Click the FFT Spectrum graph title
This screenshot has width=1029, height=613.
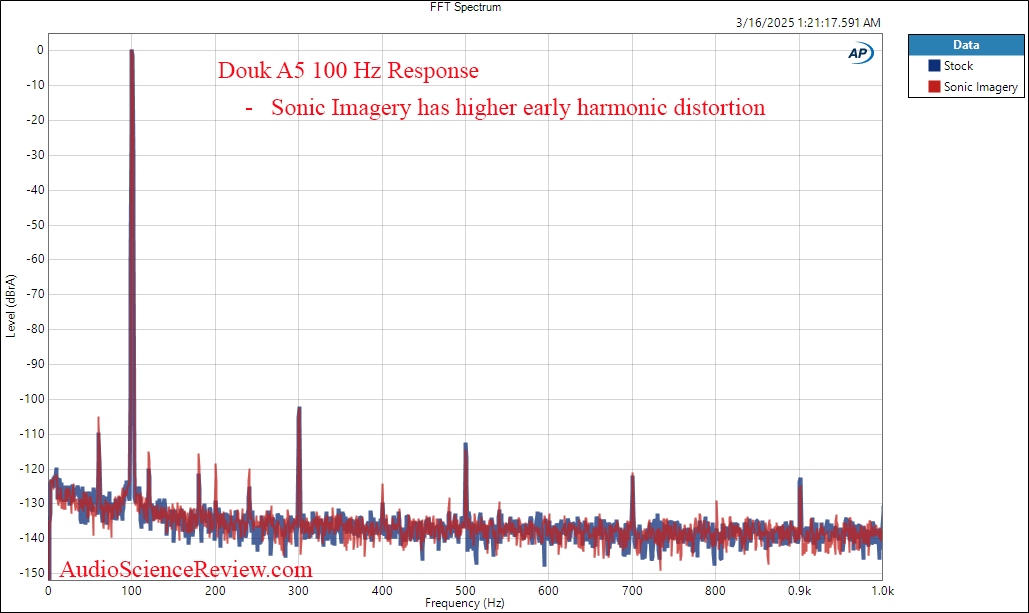click(x=465, y=7)
